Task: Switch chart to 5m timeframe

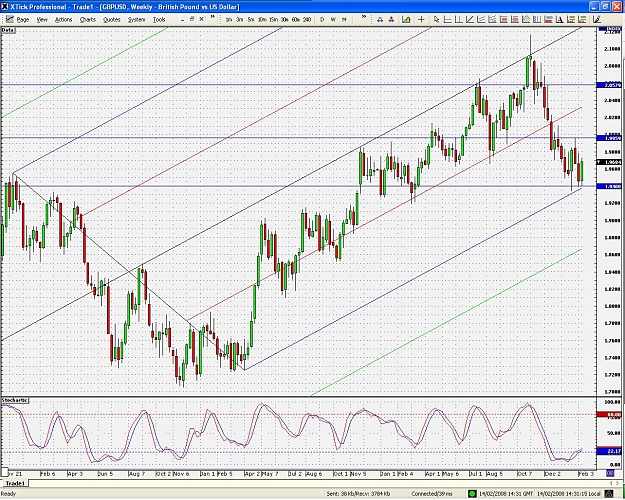Action: pyautogui.click(x=251, y=19)
